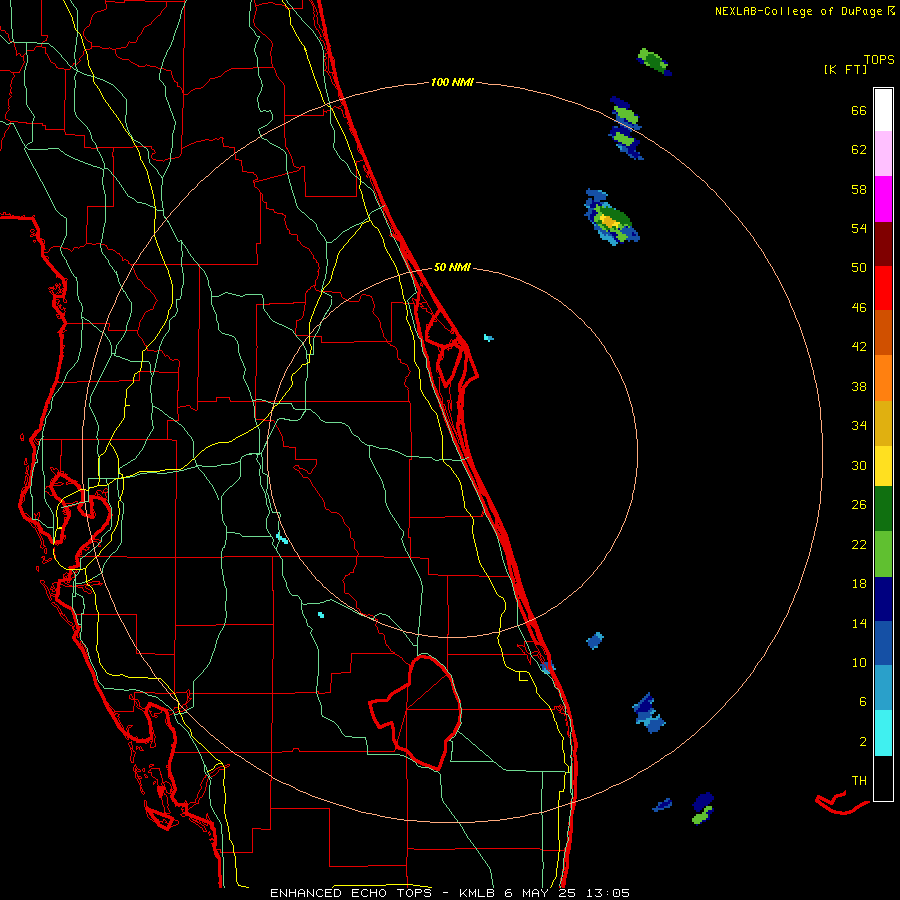Click the 26 scale label
900x900 pixels.
pos(859,505)
